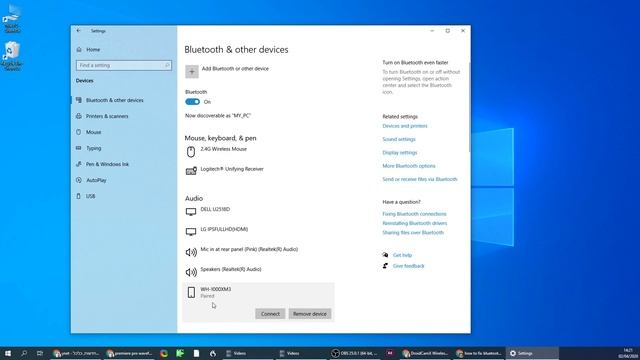Open Fixing Bluetooth connections help link
640x360 pixels.
click(414, 214)
